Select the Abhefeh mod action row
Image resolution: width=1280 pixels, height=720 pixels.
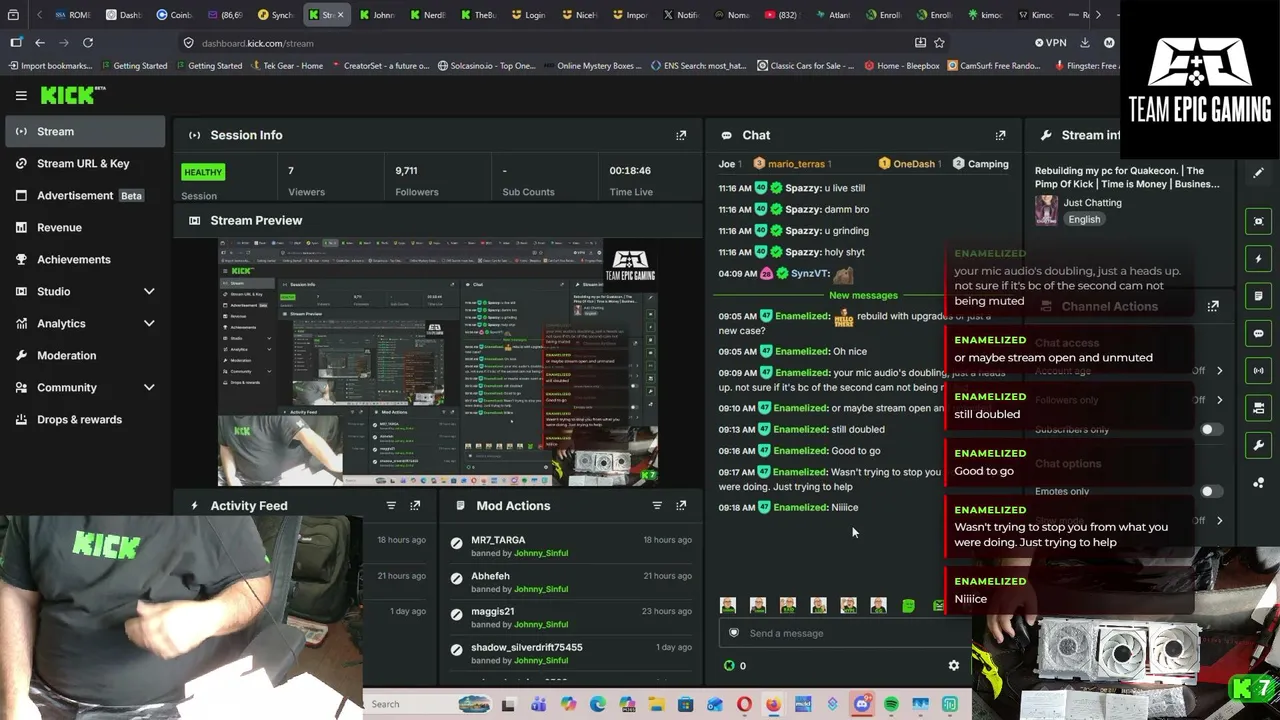tap(571, 582)
